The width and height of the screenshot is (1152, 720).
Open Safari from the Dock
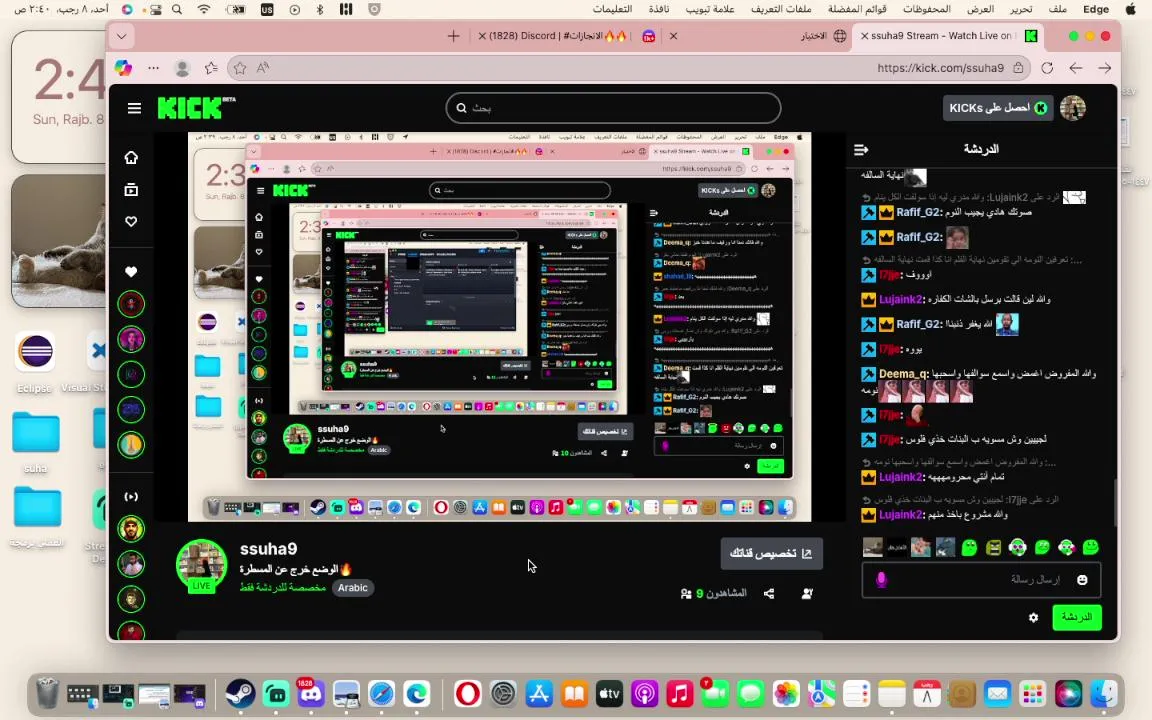point(381,694)
